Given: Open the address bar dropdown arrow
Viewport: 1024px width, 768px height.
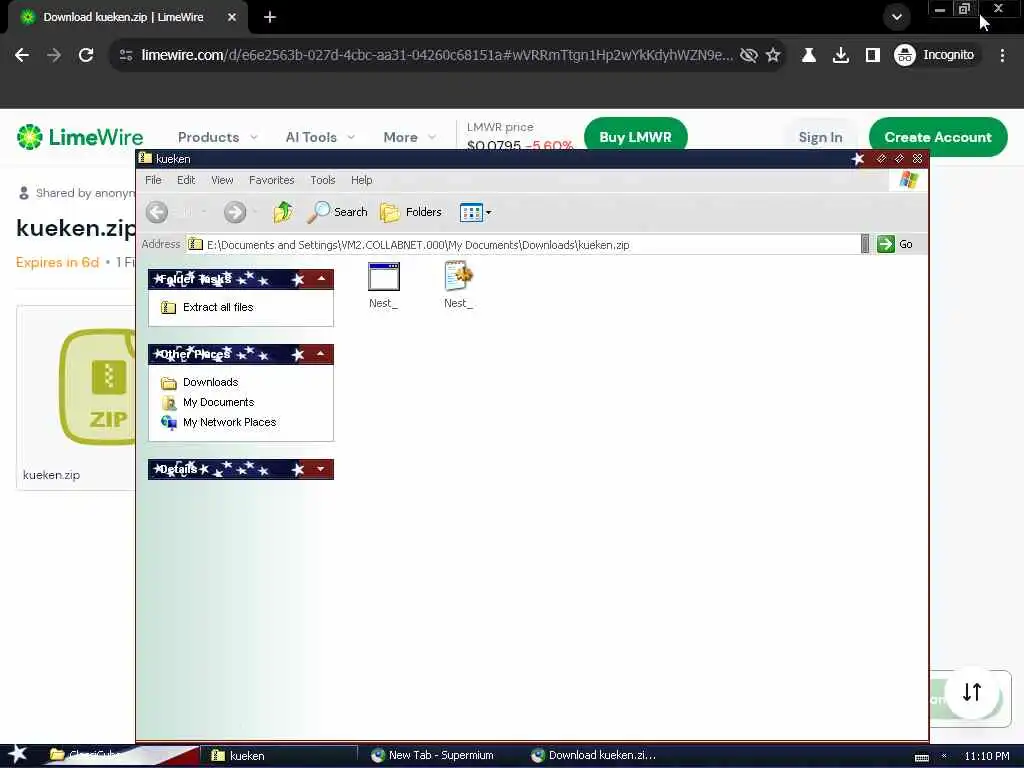Looking at the screenshot, I should point(865,244).
